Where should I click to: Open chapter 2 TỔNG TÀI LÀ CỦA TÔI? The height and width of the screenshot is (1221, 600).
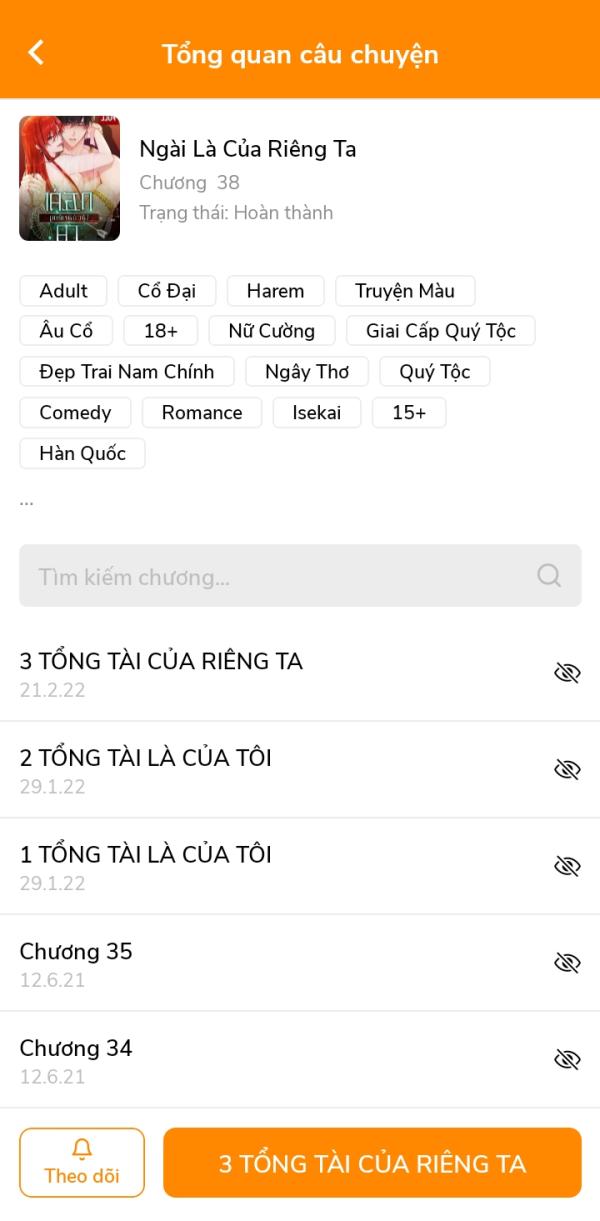click(300, 770)
